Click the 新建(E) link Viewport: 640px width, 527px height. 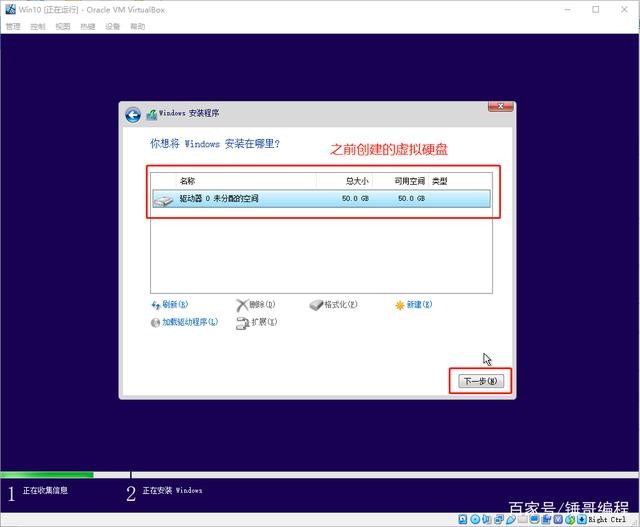[x=419, y=304]
